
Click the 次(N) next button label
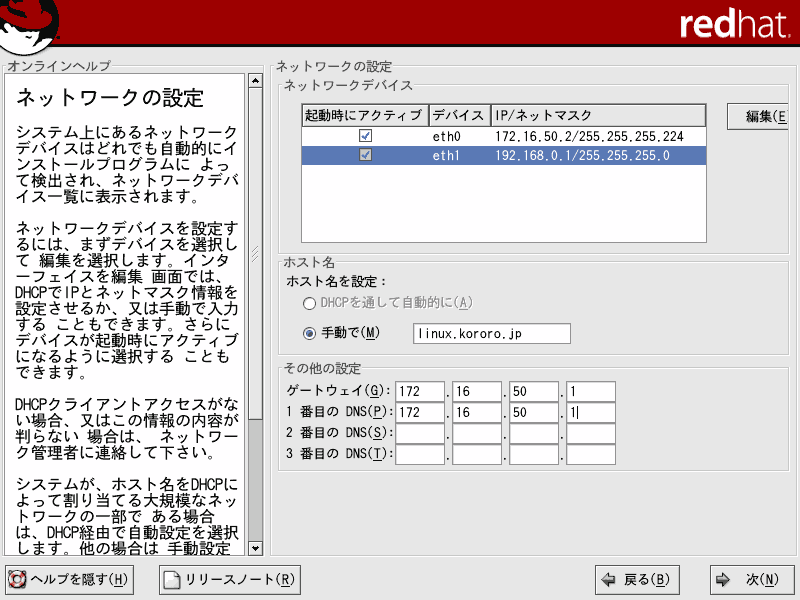tap(762, 580)
